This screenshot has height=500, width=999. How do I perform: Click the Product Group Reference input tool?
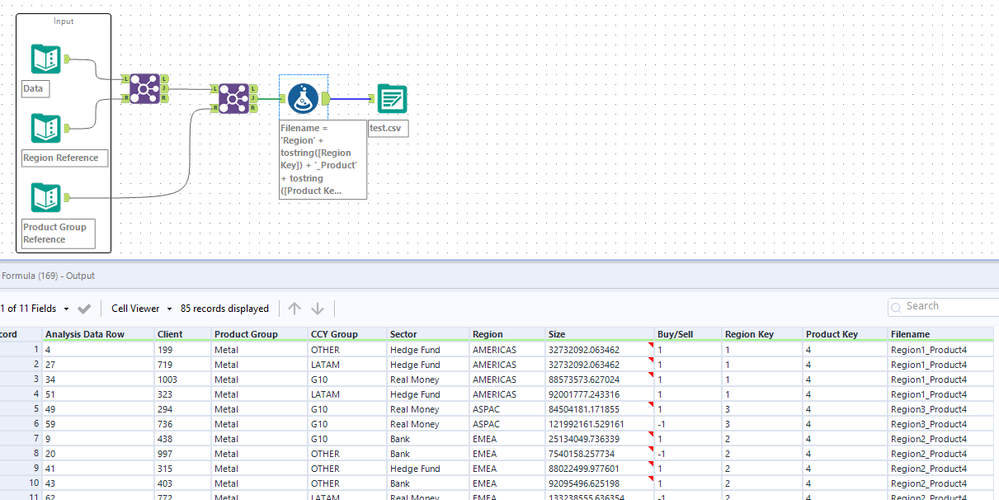46,197
